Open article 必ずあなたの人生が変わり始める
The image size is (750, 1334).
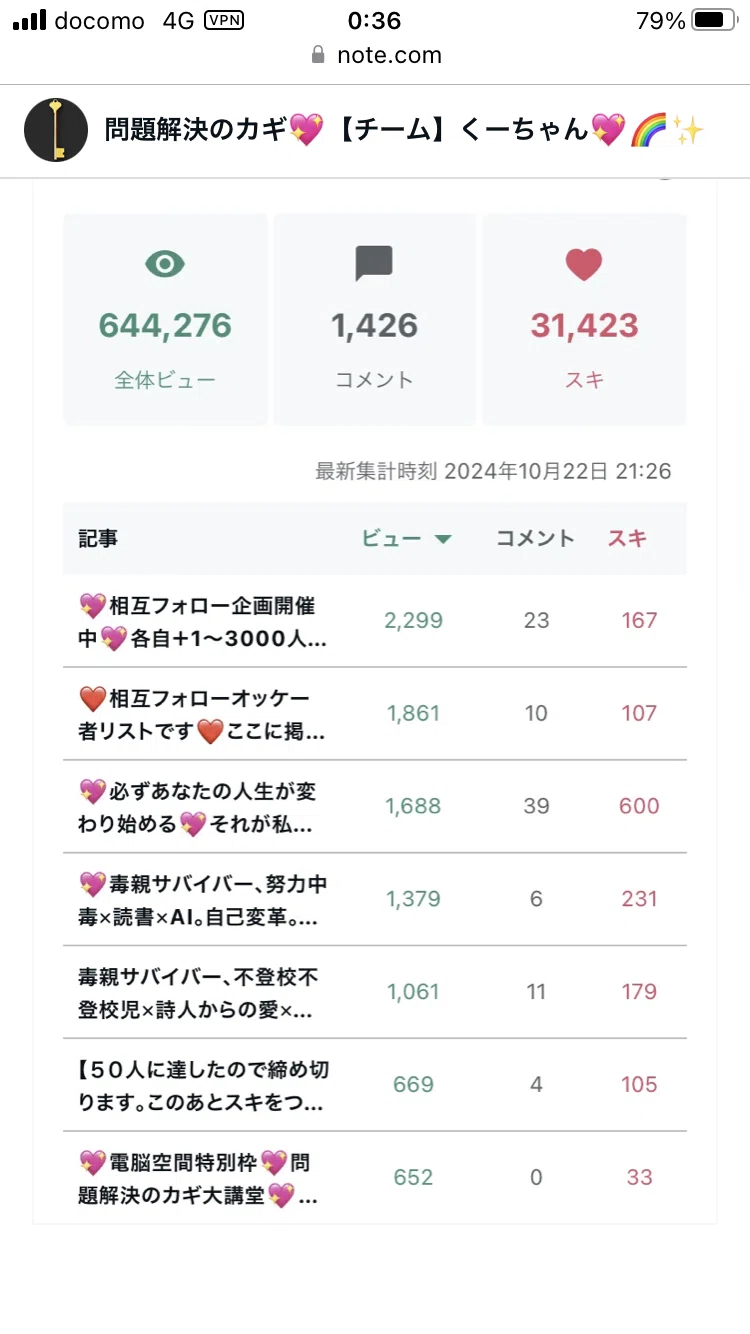(x=375, y=807)
